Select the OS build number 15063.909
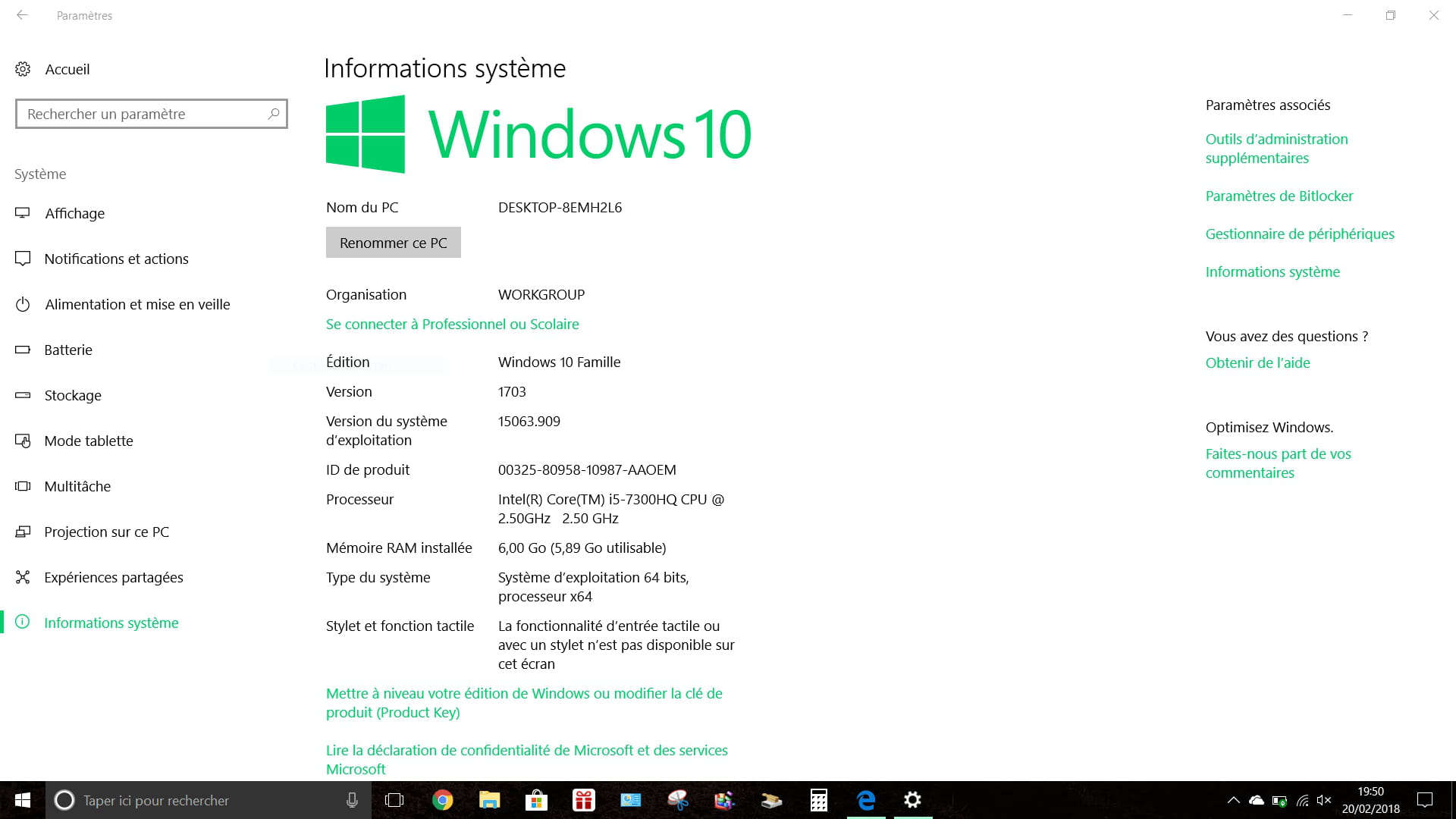Image resolution: width=1456 pixels, height=819 pixels. pyautogui.click(x=529, y=421)
